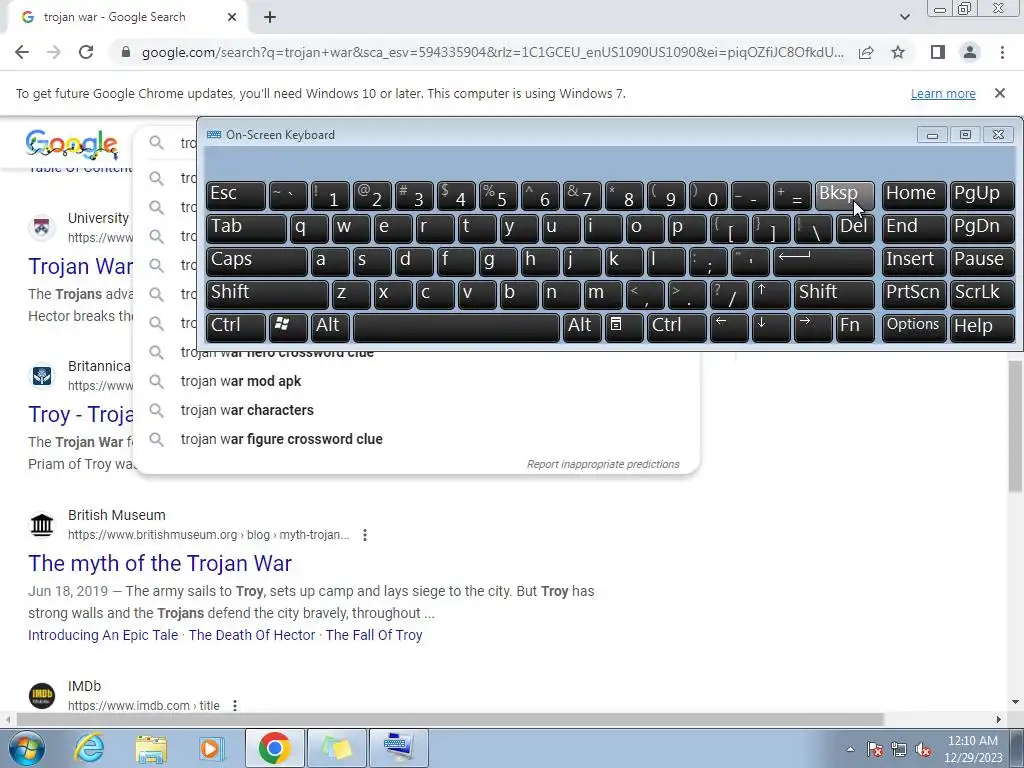Click the spacebar on On-Screen Keyboard
The height and width of the screenshot is (768, 1024).
pos(456,327)
